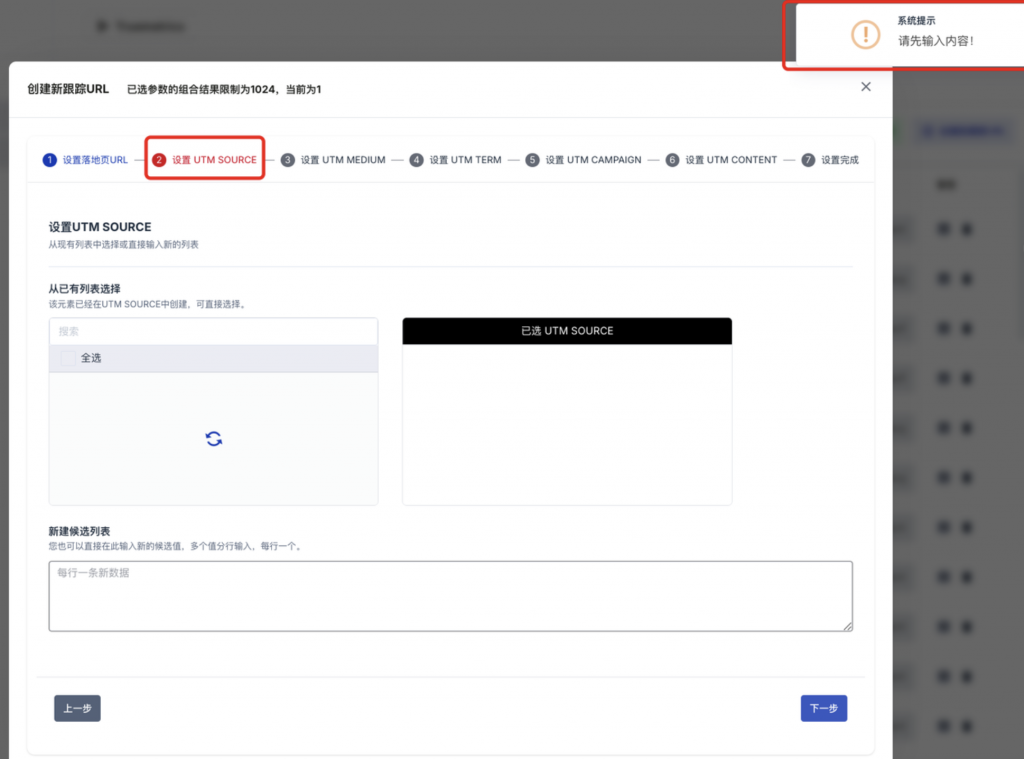Tick the 全选 select-all checkbox
1024x759 pixels.
68,358
